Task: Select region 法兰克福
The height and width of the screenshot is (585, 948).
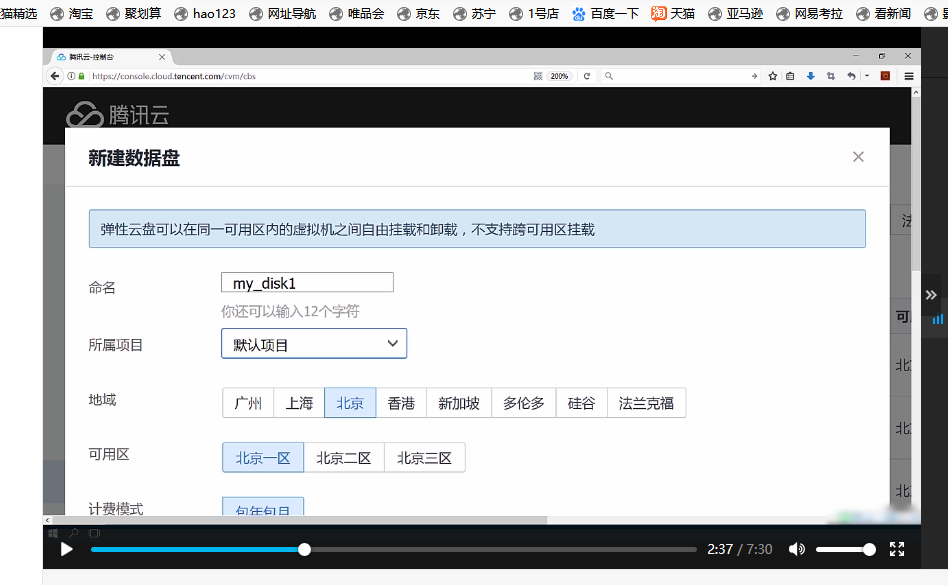Action: [x=646, y=402]
